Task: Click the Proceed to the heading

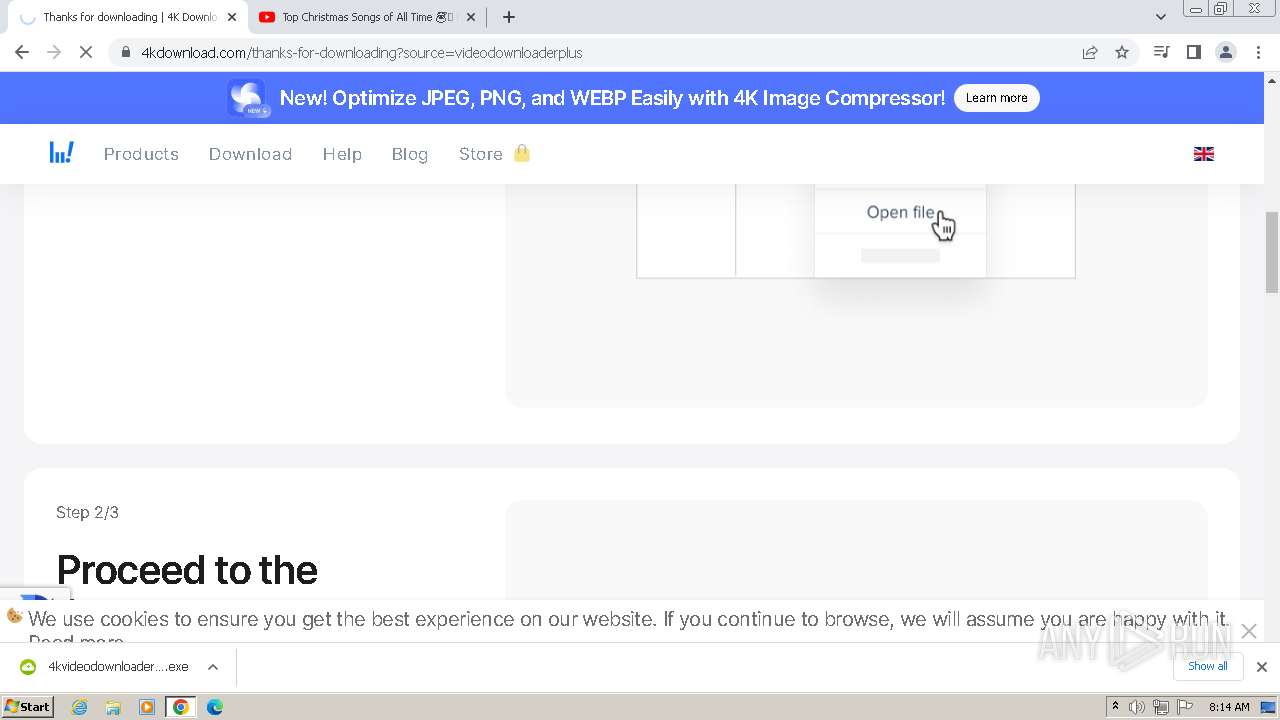Action: point(187,570)
